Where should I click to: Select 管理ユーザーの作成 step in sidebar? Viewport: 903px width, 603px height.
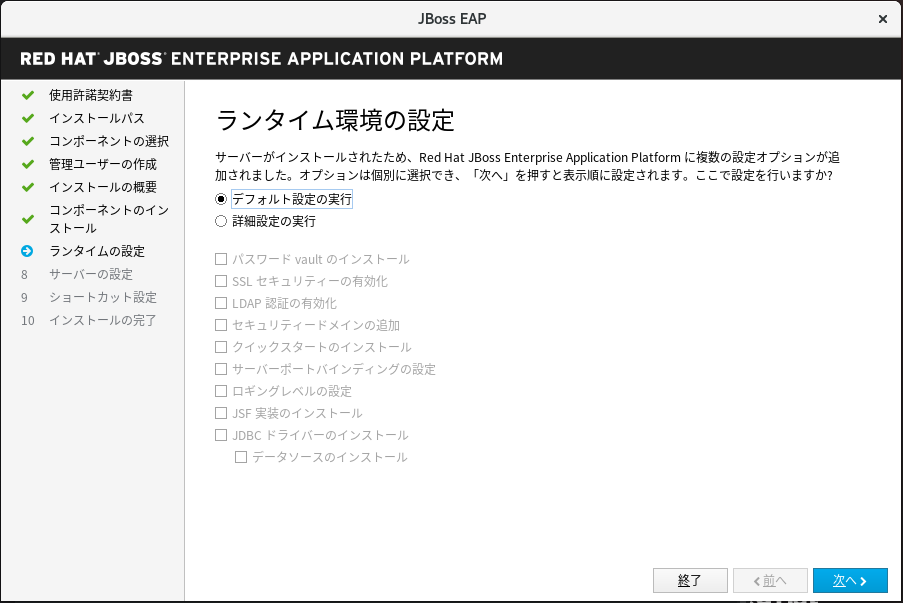tap(103, 164)
